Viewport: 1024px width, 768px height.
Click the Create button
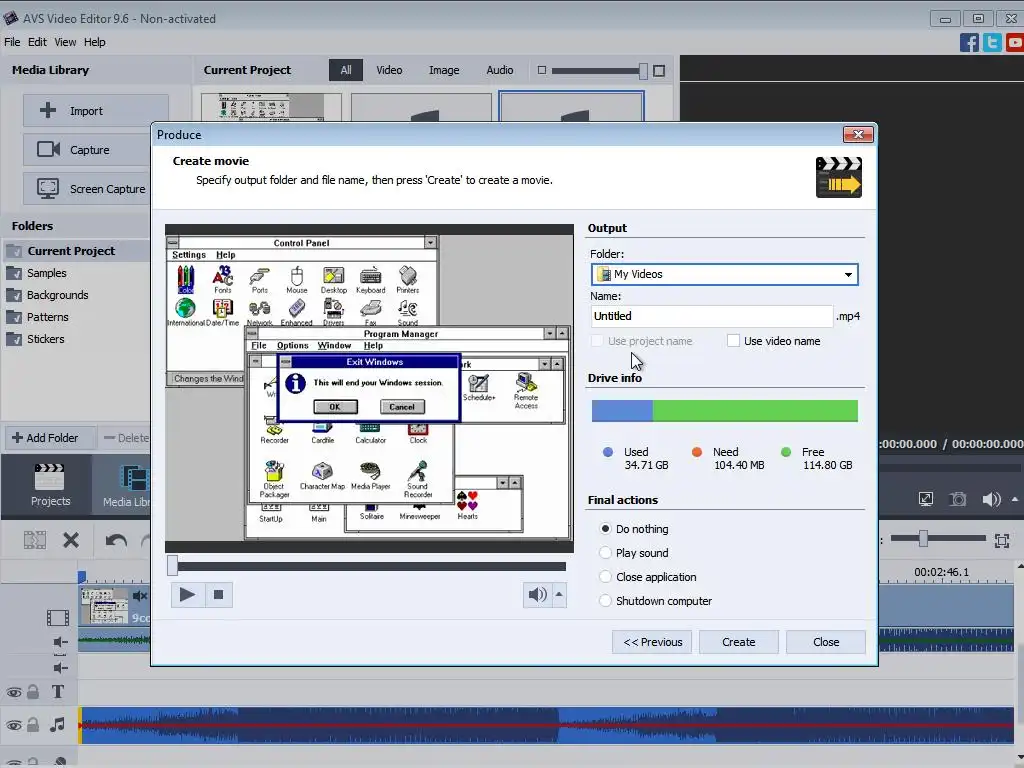click(x=739, y=643)
